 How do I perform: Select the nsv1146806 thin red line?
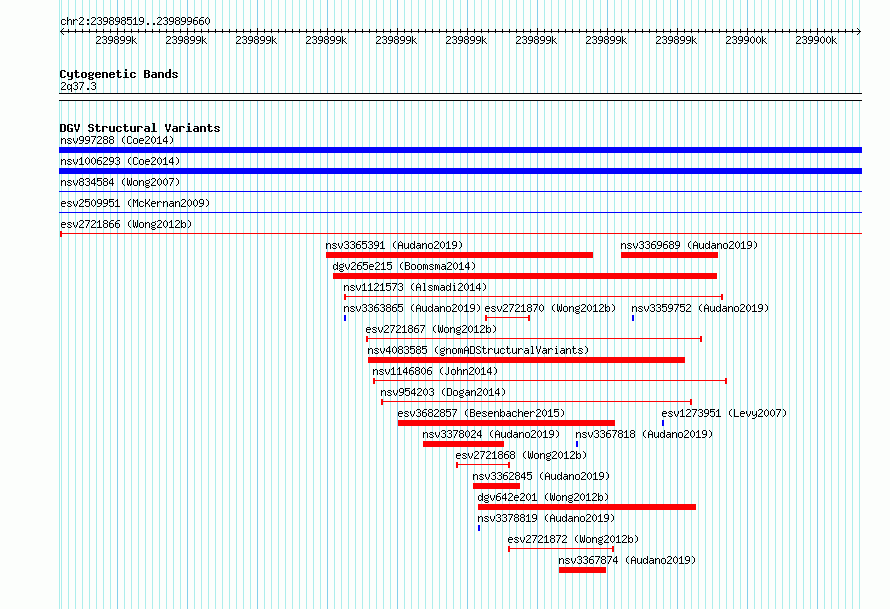[550, 381]
